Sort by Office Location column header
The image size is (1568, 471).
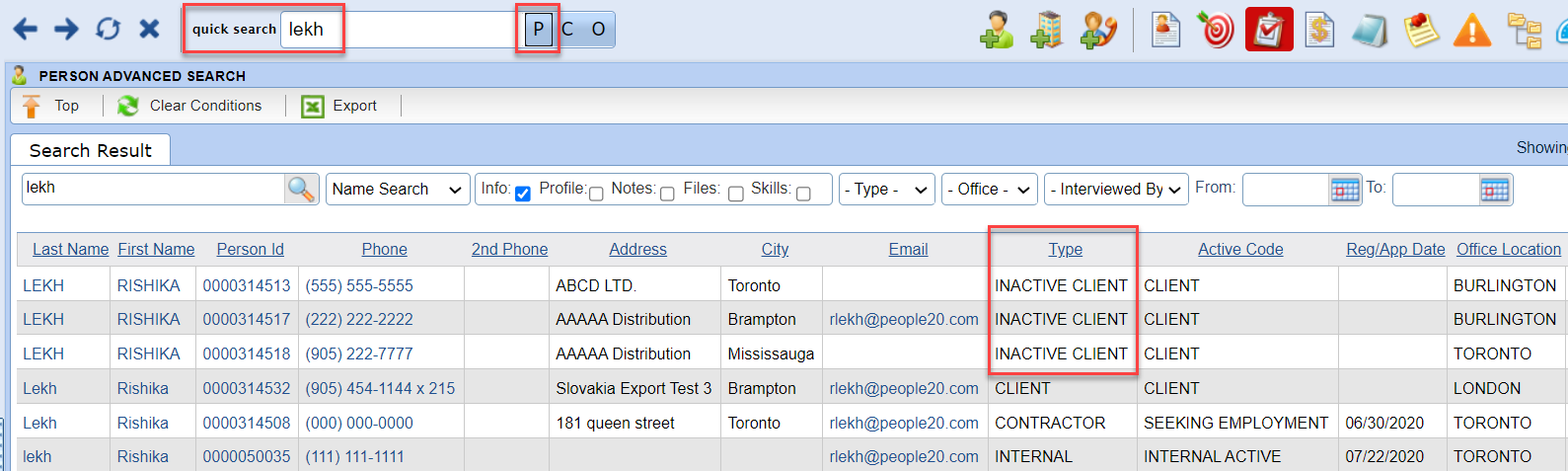(x=1509, y=250)
